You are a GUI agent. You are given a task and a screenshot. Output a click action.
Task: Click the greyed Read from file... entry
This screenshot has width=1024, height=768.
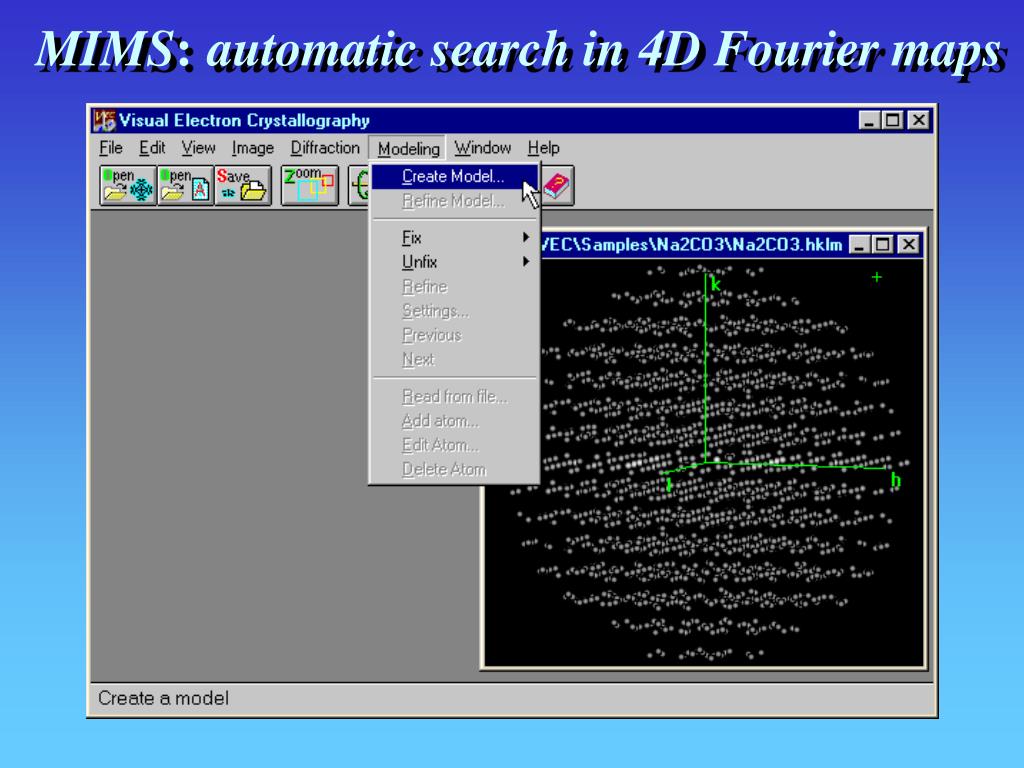[455, 396]
